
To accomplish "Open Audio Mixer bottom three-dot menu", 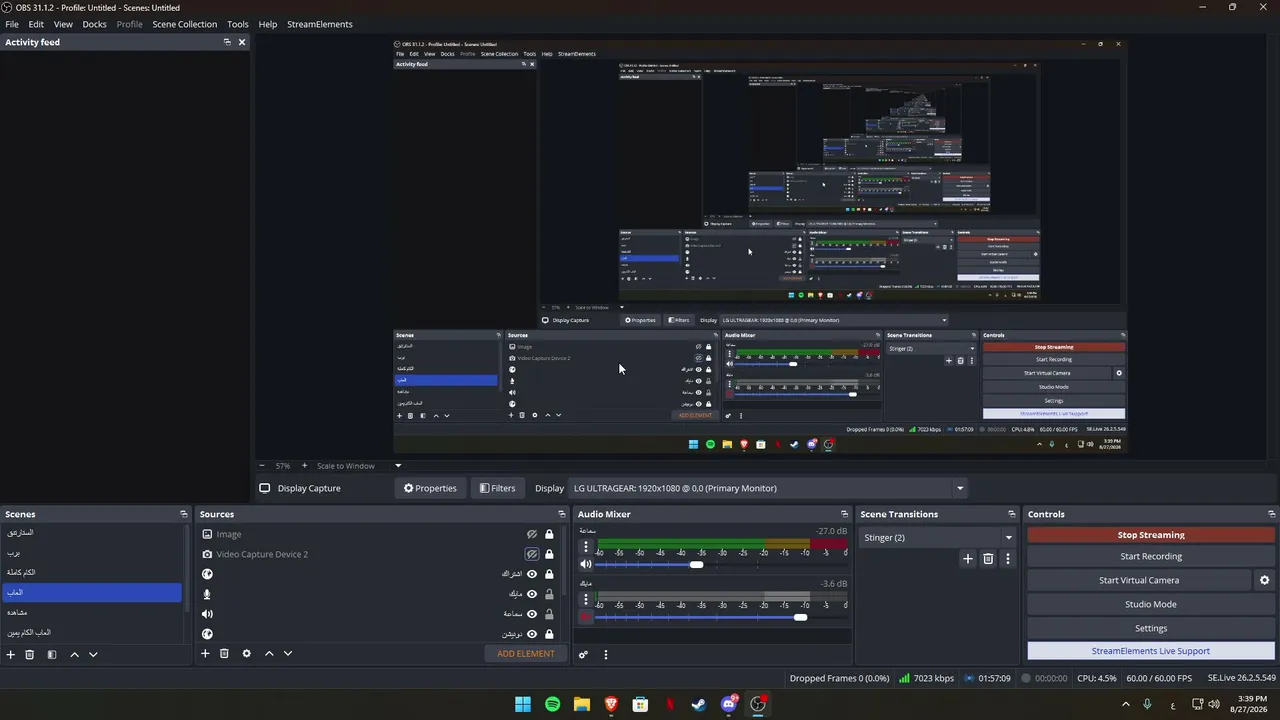I will (x=605, y=655).
